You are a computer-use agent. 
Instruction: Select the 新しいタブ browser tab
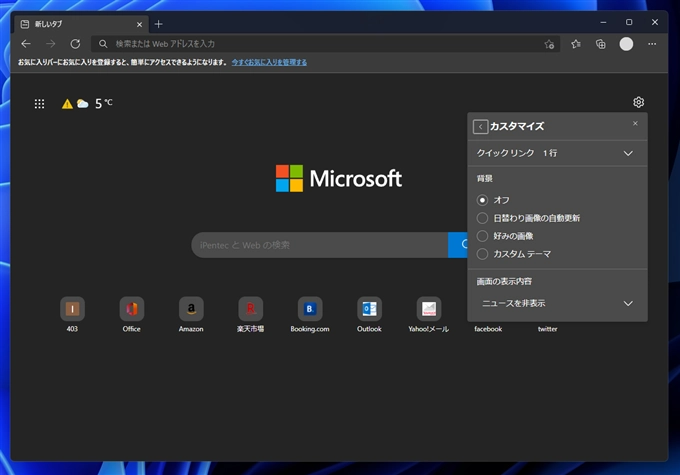point(81,24)
